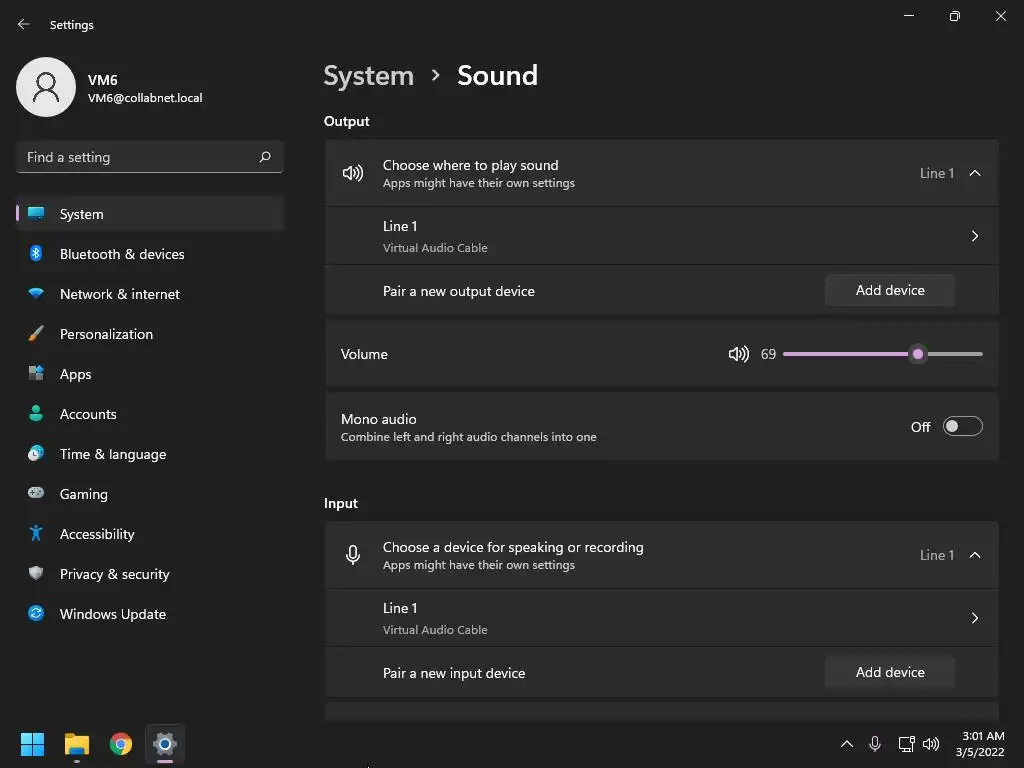
Task: Open Windows Update section
Action: coord(112,614)
